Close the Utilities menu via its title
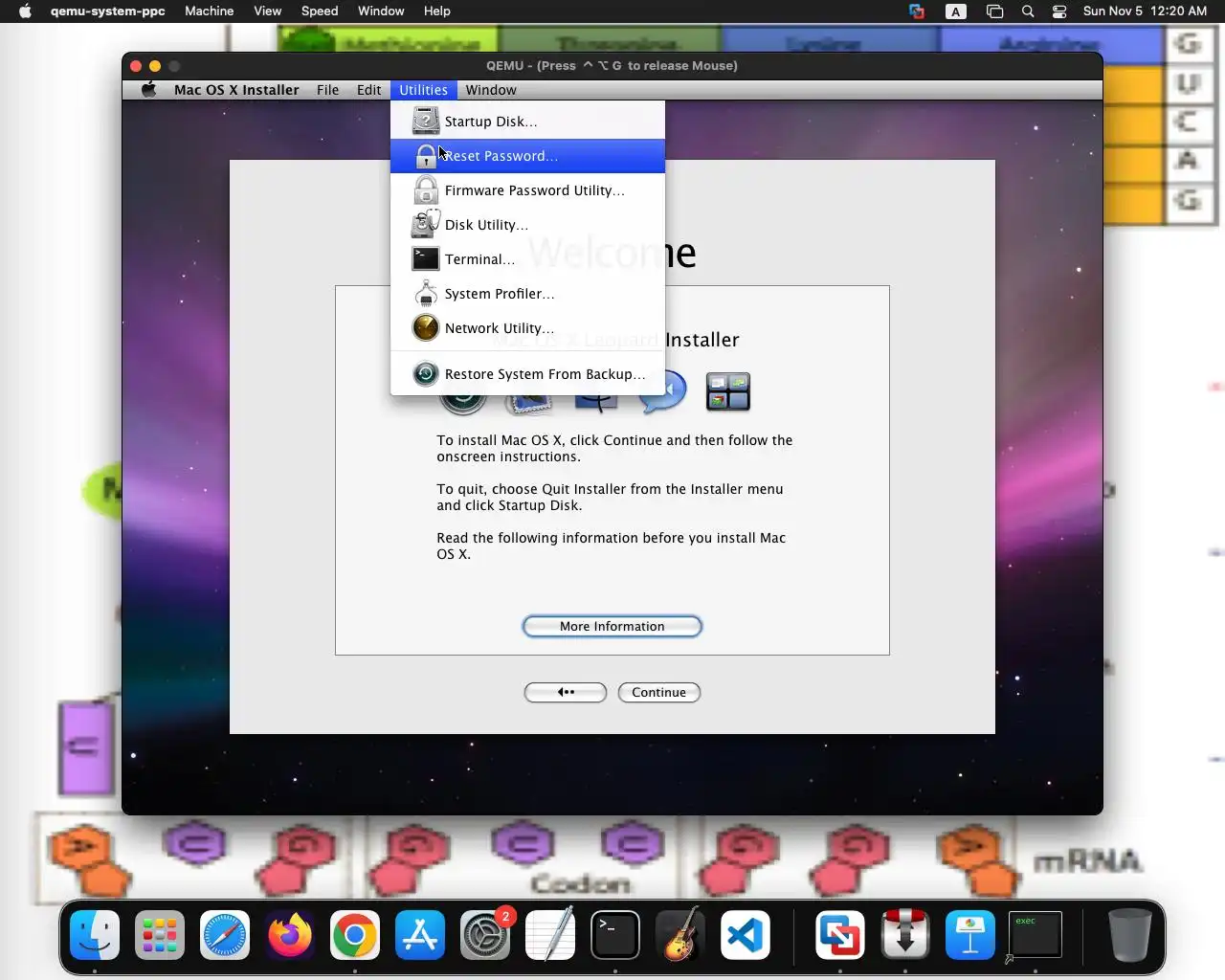 (x=423, y=90)
